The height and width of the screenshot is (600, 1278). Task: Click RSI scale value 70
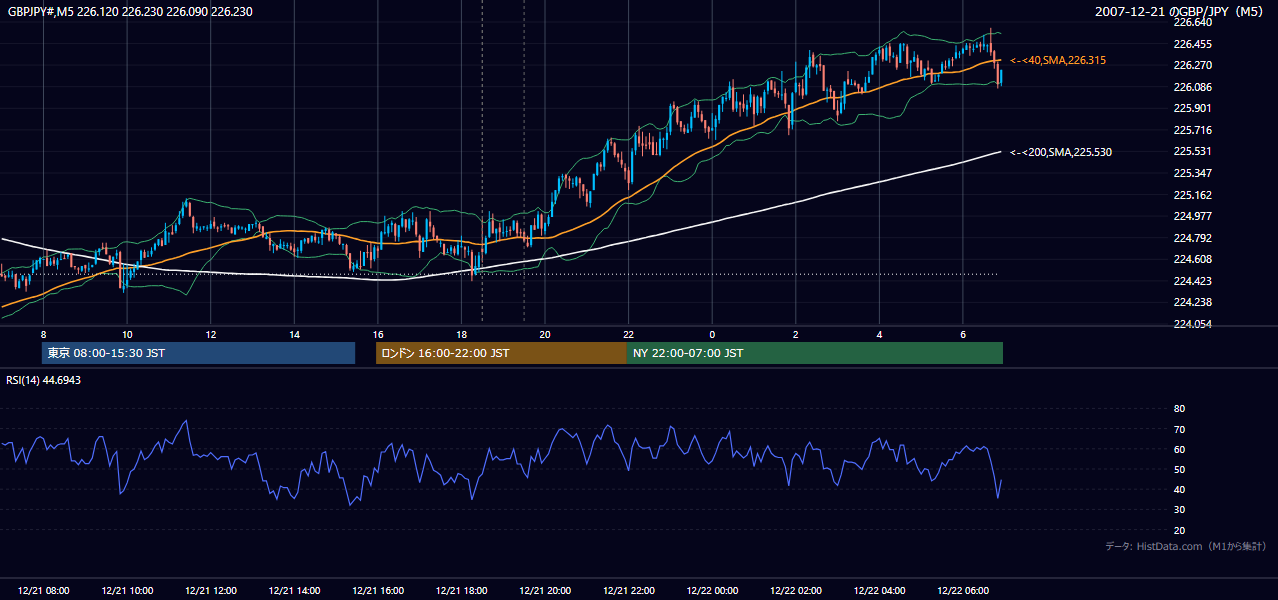pos(1179,429)
